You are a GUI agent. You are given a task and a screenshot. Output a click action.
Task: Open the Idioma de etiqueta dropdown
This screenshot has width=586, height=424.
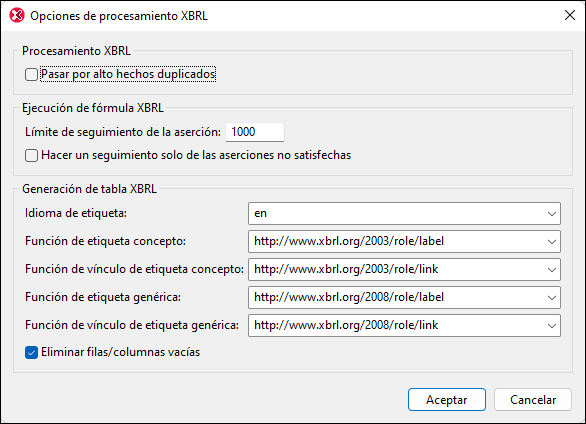404,214
